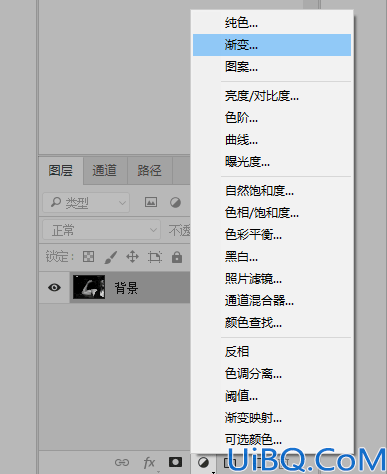This screenshot has width=387, height=474.
Task: Switch to the 路径 tab
Action: [150, 171]
